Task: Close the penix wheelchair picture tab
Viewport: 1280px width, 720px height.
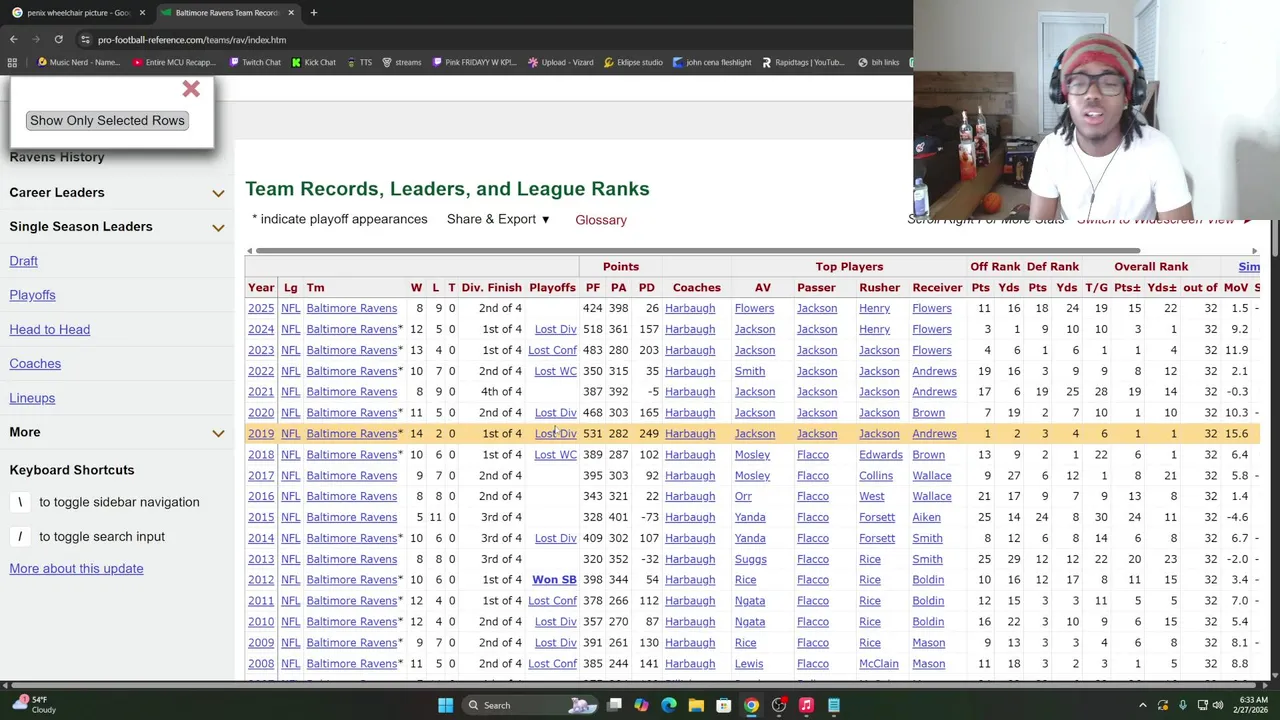Action: (141, 13)
